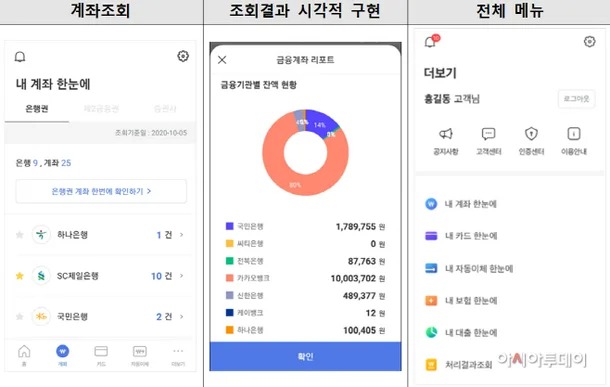This screenshot has width=610, height=387.
Task: Open 내 대출 한눈에 menu item
Action: click(461, 333)
